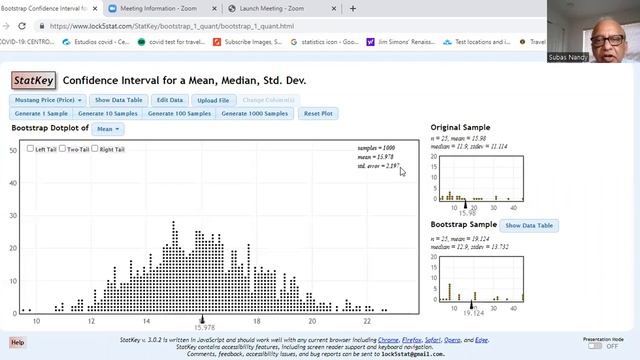Click the Original Sample dotplot
This screenshot has width=640, height=360.
tap(481, 178)
